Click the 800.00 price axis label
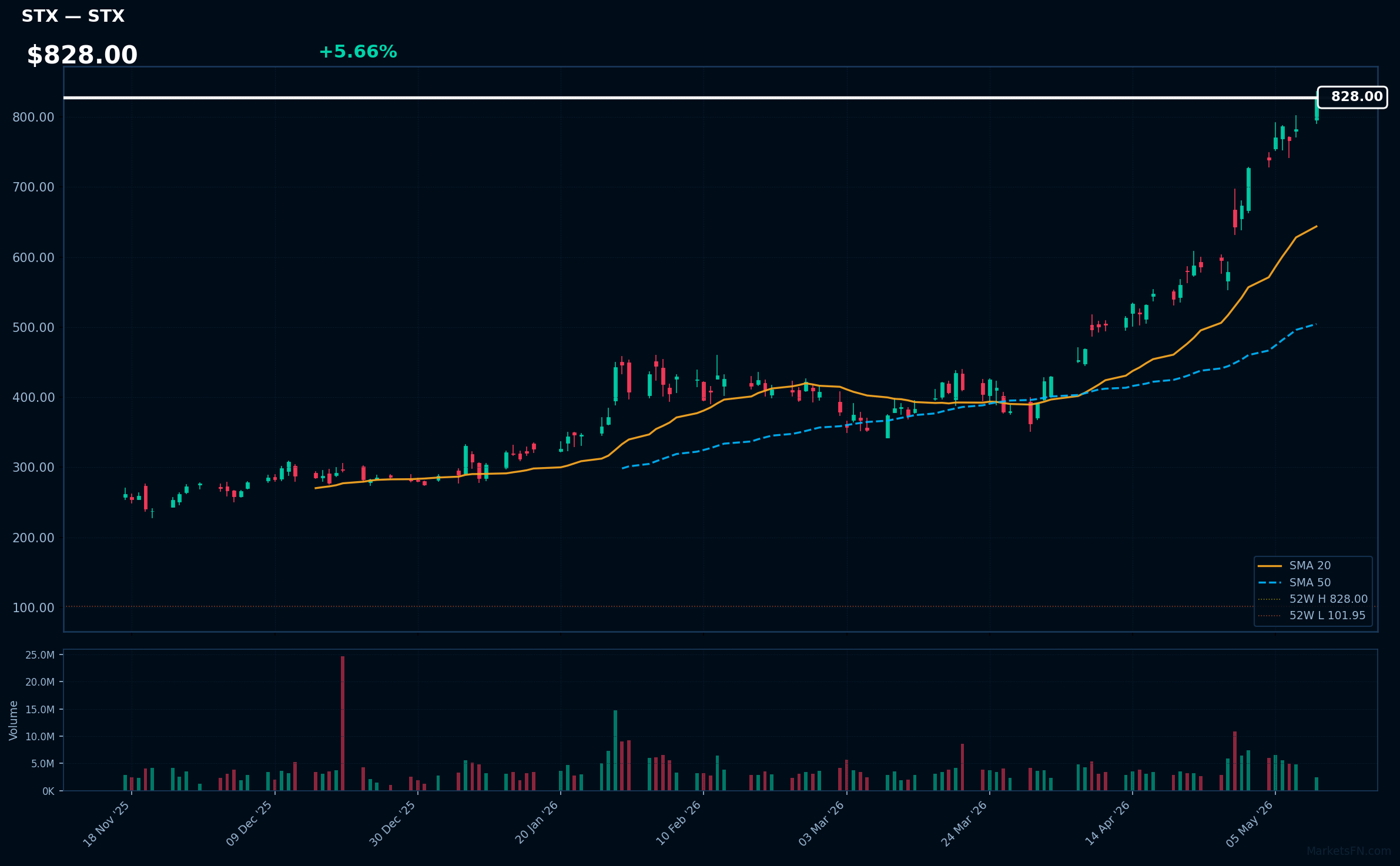The height and width of the screenshot is (866, 1400). point(34,117)
